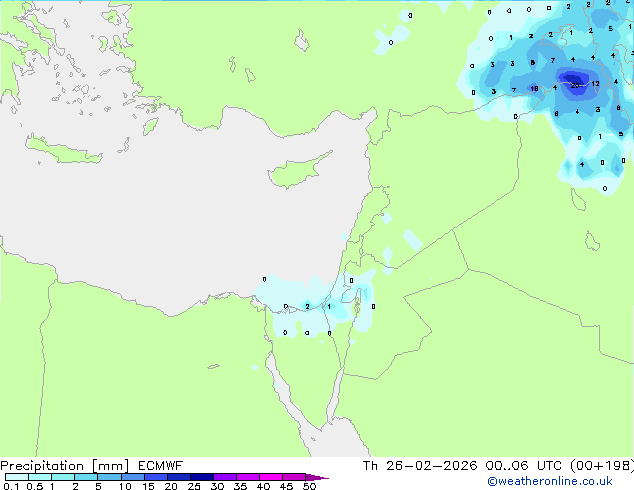Click the 0.1–0.5 mm palest legend swatch

coord(17,477)
